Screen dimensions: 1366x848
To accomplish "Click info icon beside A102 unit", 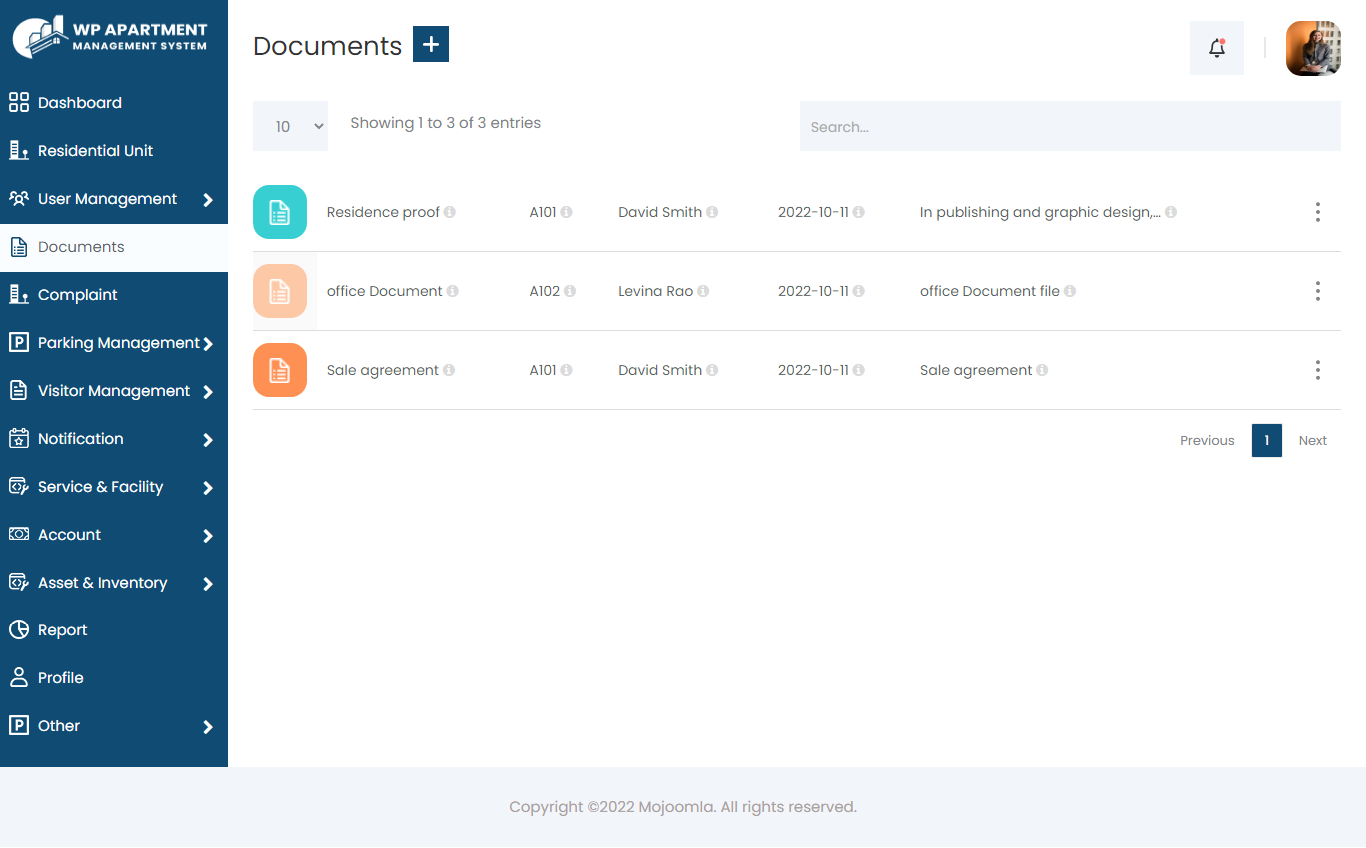I will pos(570,291).
